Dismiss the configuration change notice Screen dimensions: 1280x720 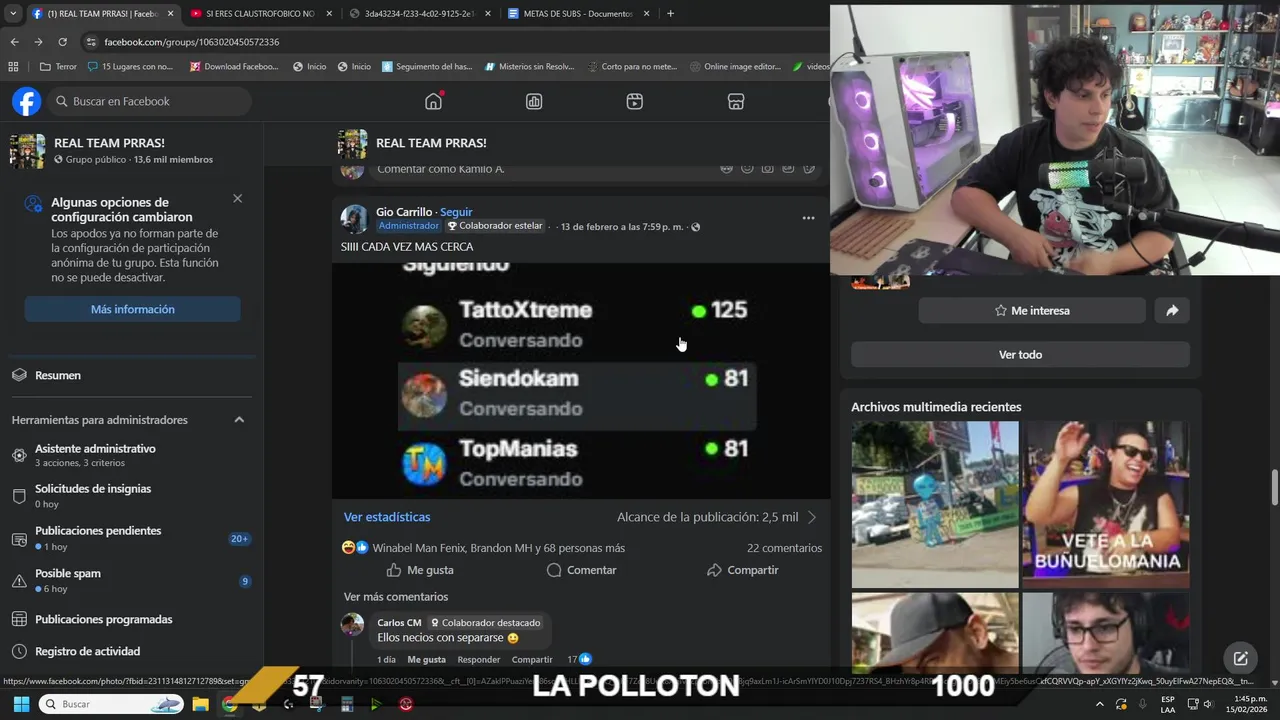[237, 198]
